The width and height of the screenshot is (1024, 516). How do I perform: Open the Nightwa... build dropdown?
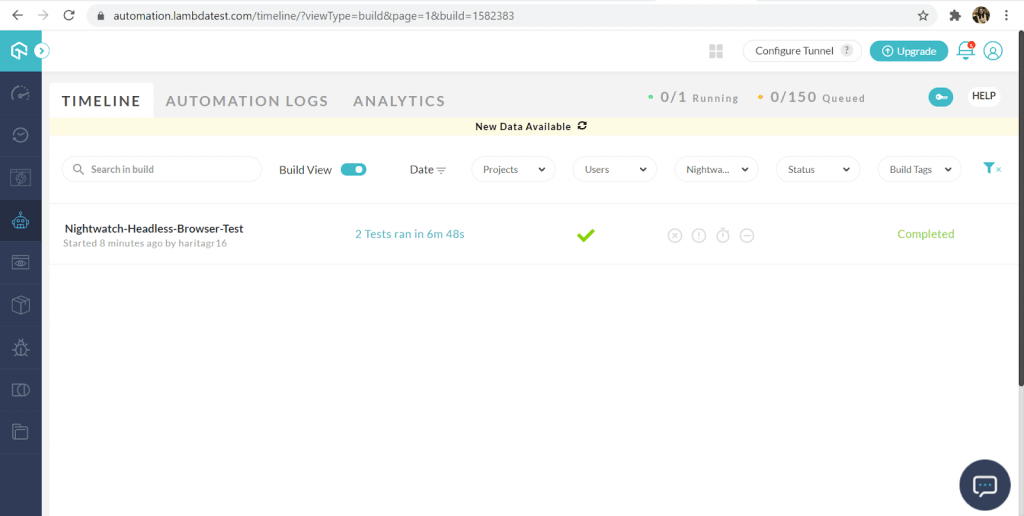(716, 169)
